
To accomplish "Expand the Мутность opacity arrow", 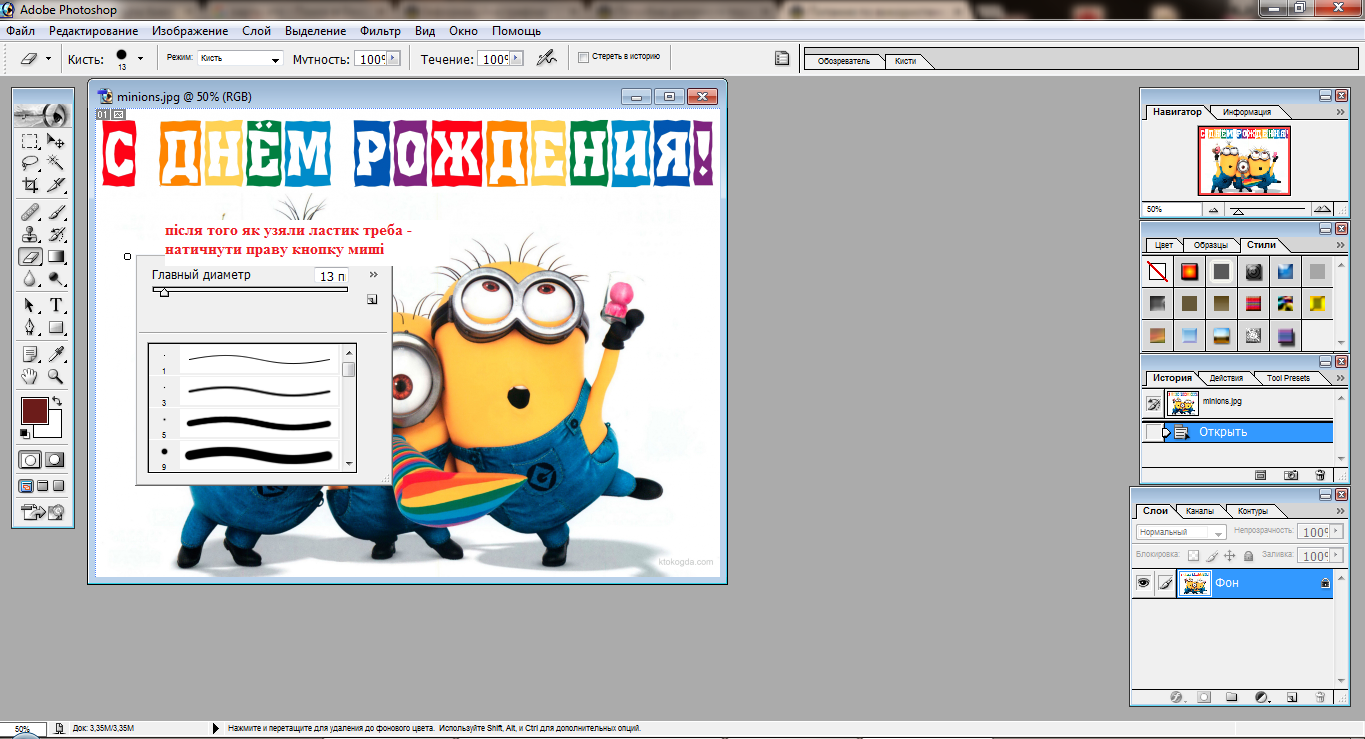I will click(x=393, y=59).
